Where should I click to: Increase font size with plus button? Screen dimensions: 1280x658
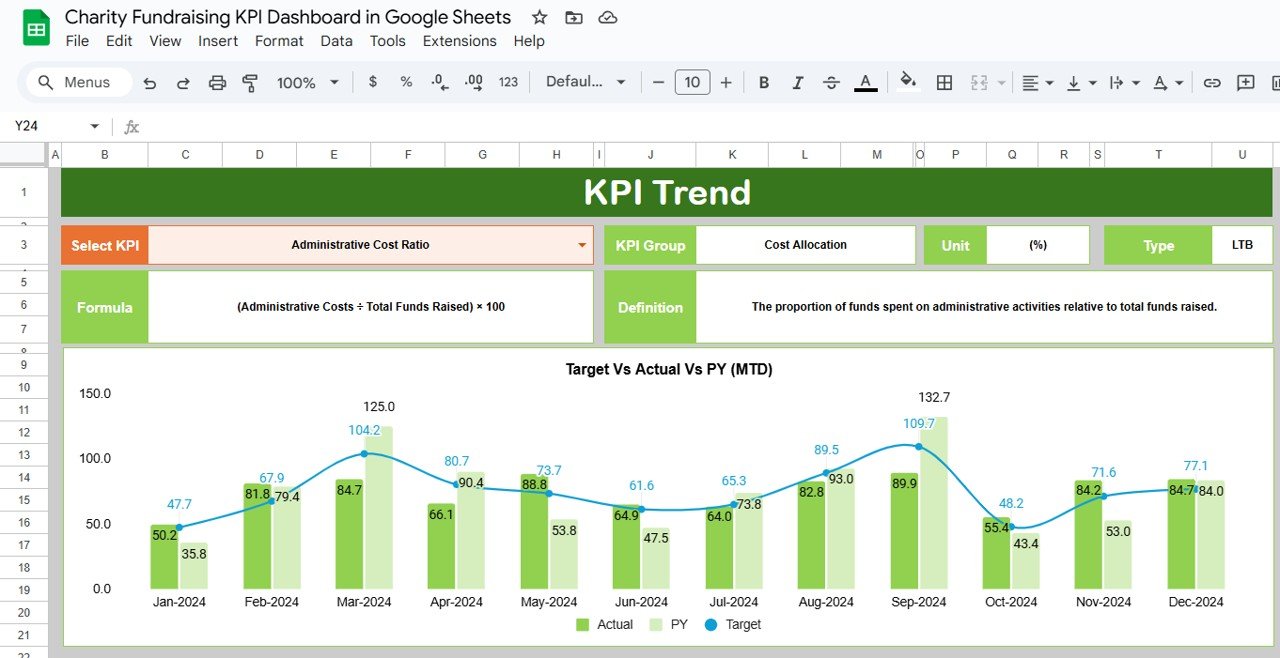coord(726,82)
